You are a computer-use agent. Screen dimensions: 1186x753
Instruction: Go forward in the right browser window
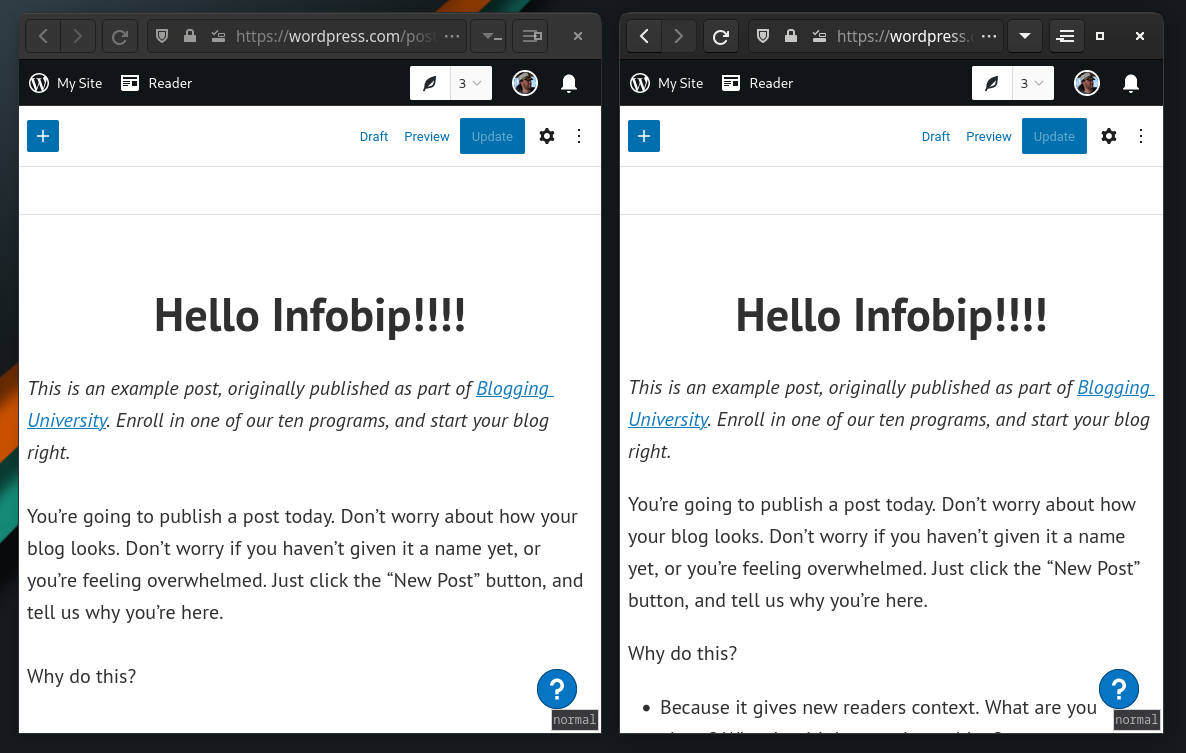click(678, 36)
